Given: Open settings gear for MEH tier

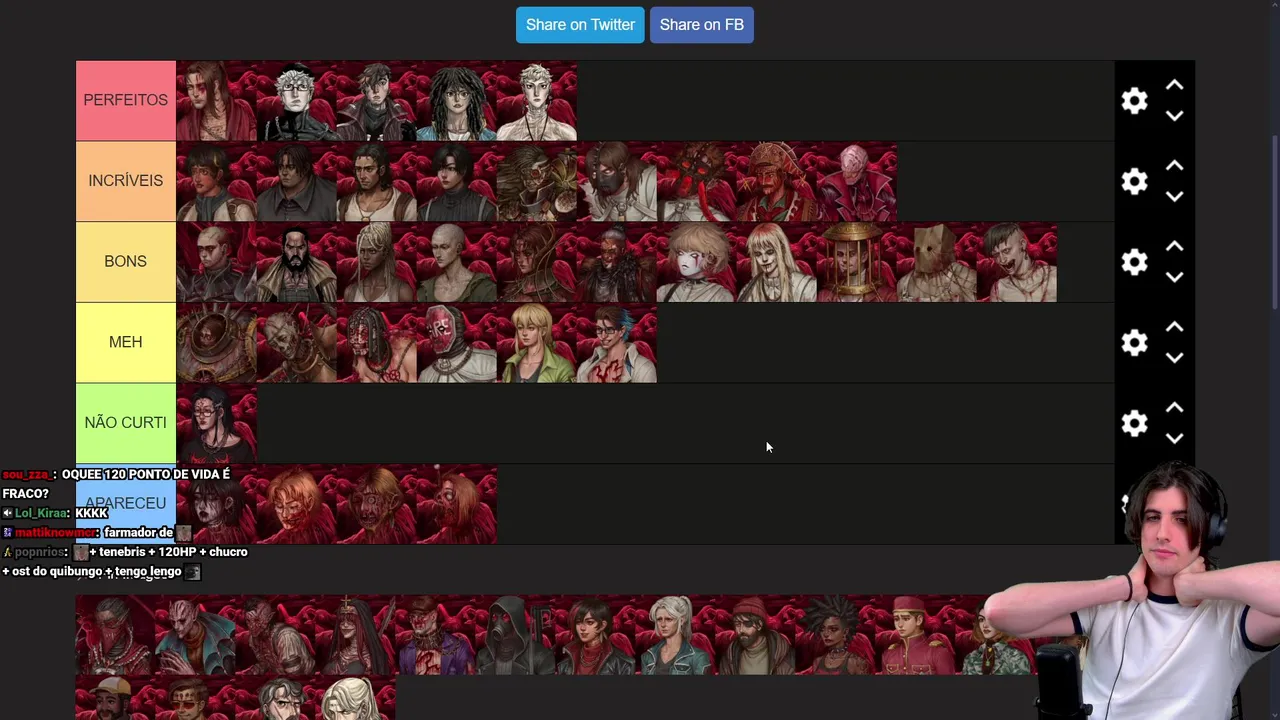Looking at the screenshot, I should (1134, 343).
